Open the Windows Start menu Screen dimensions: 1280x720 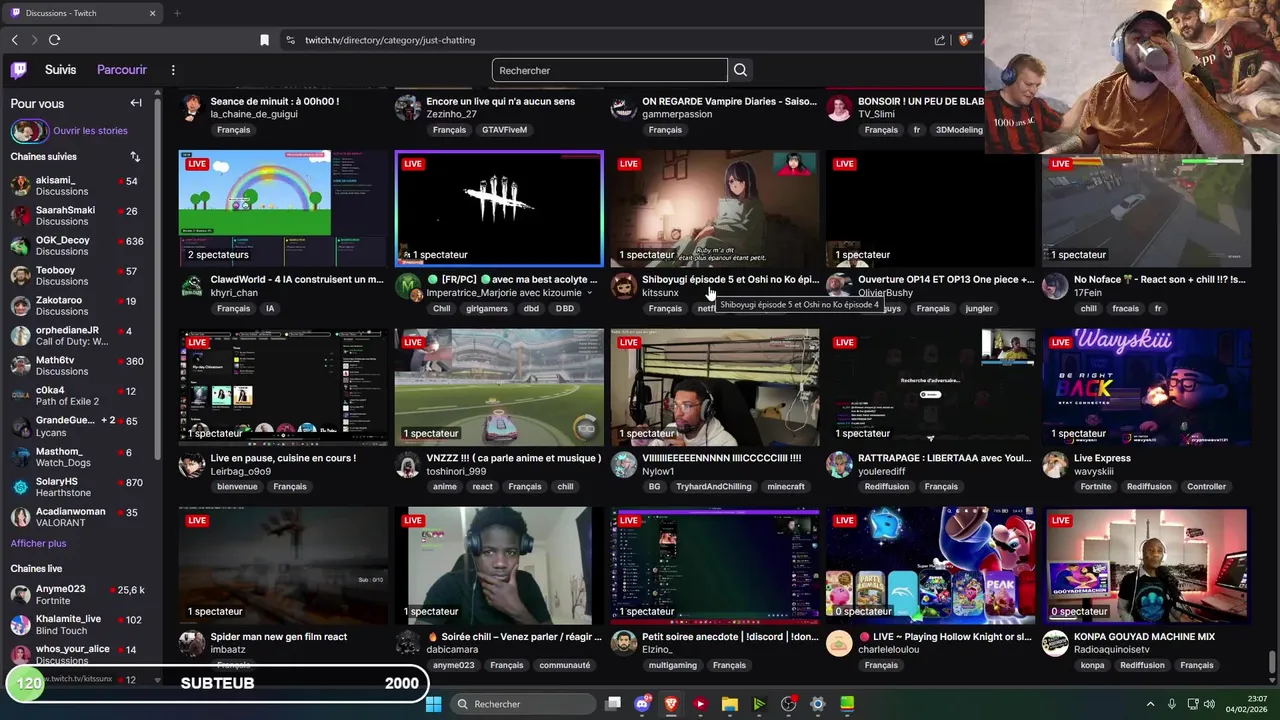point(434,704)
